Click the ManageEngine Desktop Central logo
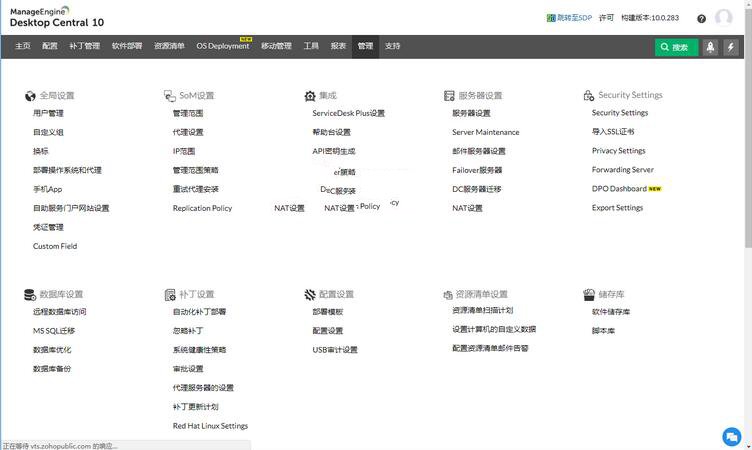 click(57, 17)
